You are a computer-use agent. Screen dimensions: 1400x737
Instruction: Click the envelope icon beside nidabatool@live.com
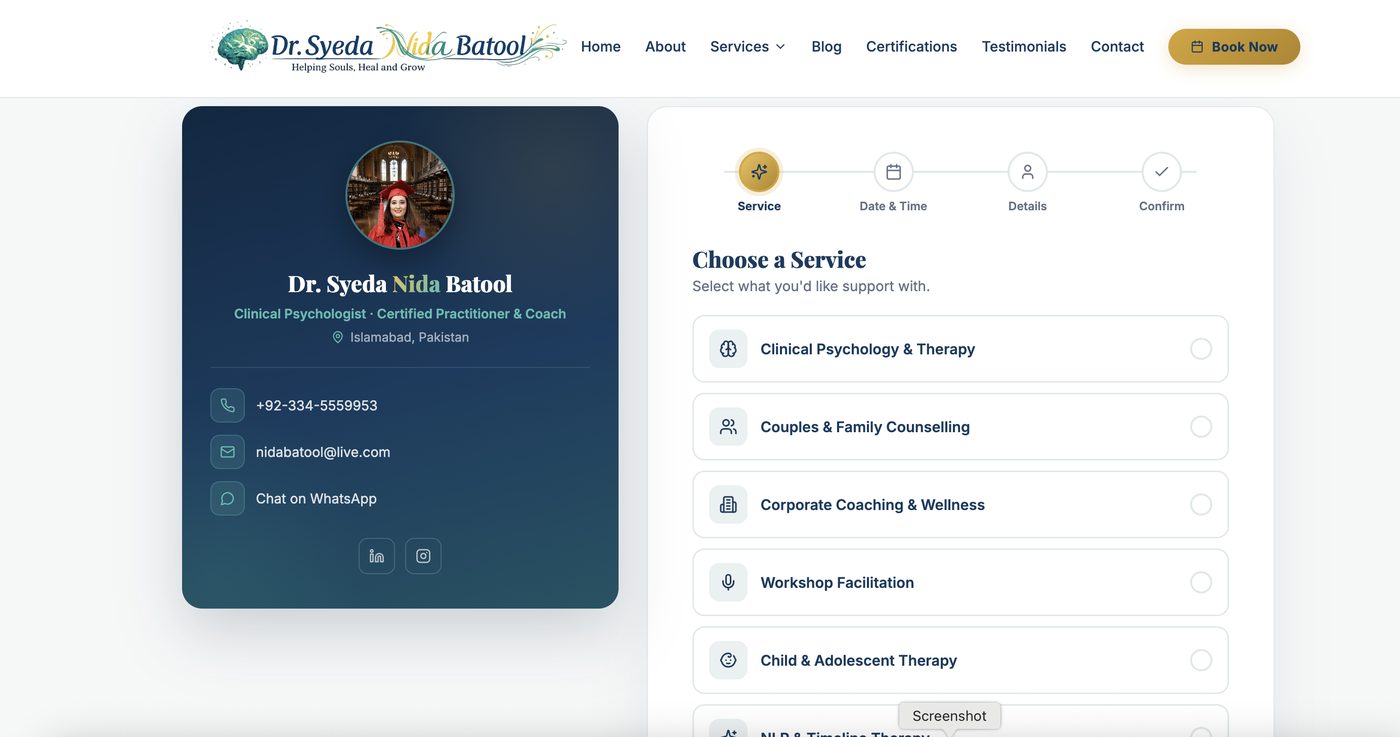(227, 452)
